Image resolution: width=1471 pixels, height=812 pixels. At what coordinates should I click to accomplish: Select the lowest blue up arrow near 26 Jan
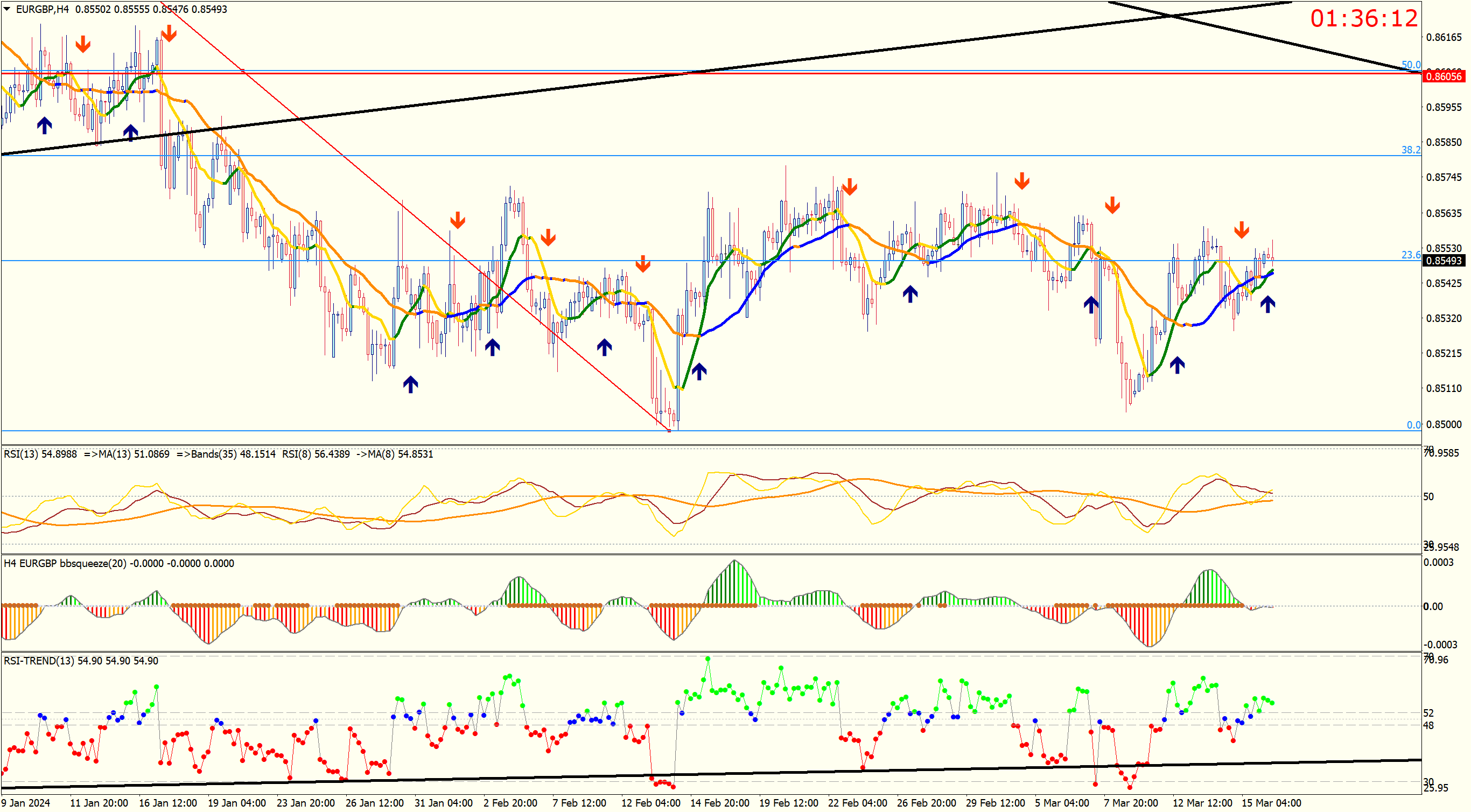(410, 384)
